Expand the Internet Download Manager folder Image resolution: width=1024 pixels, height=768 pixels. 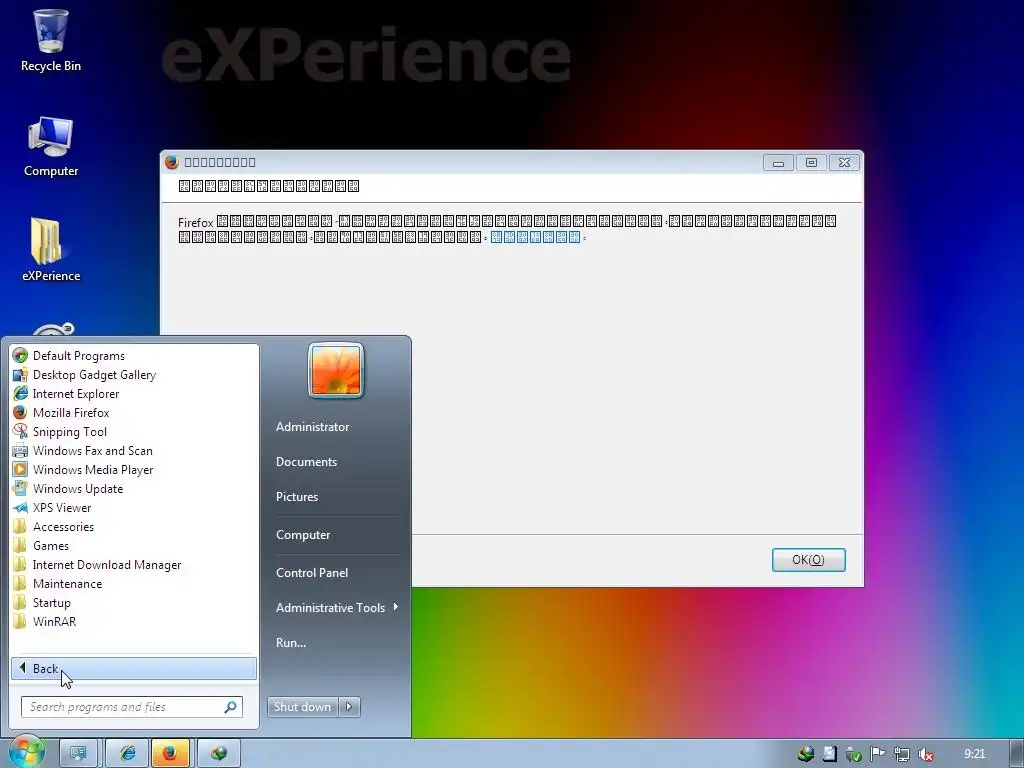(x=106, y=565)
